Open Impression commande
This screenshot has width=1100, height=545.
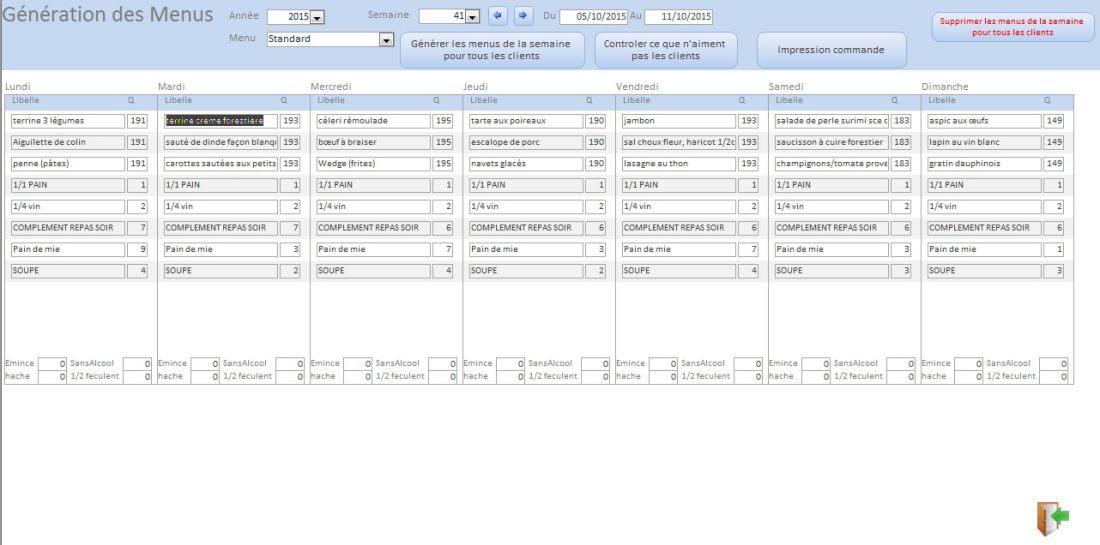pos(832,50)
